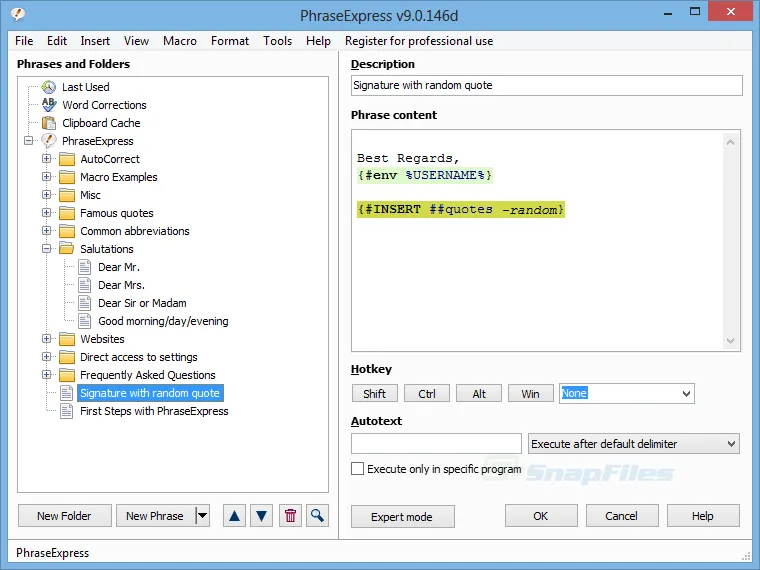Expand the Macro Examples folder
The width and height of the screenshot is (760, 570).
pos(47,176)
